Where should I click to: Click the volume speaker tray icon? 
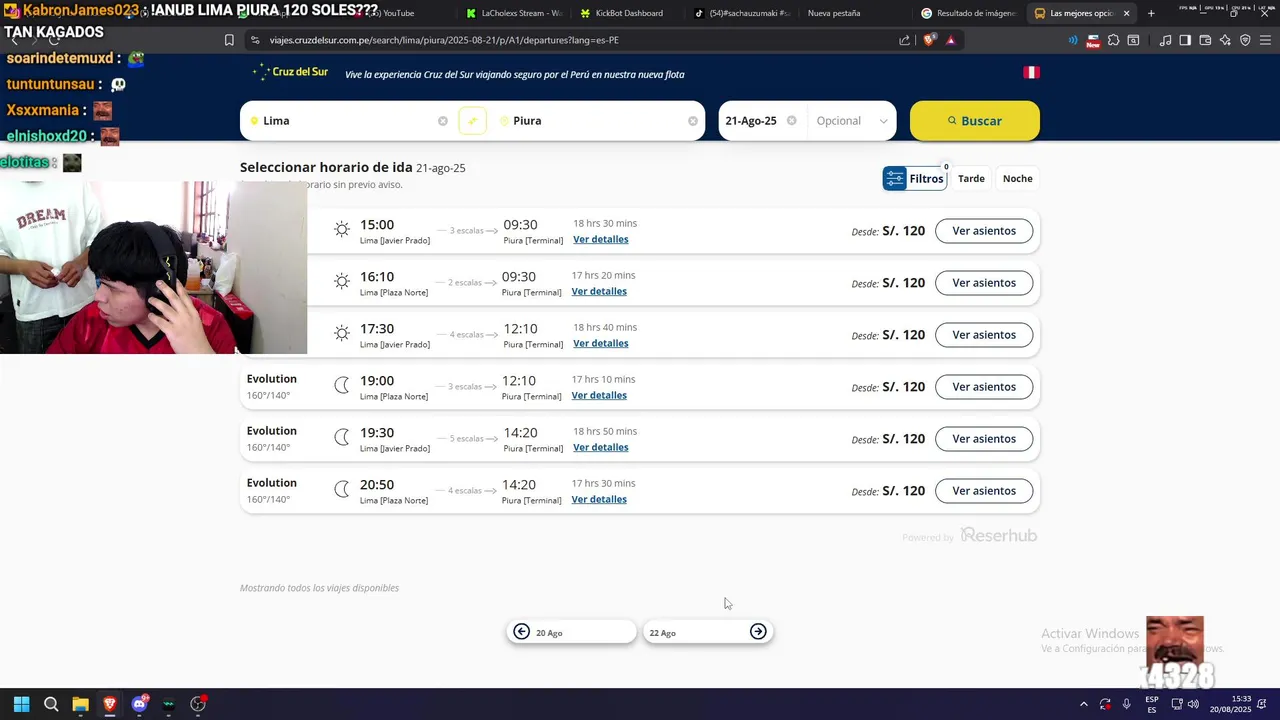tap(1193, 704)
